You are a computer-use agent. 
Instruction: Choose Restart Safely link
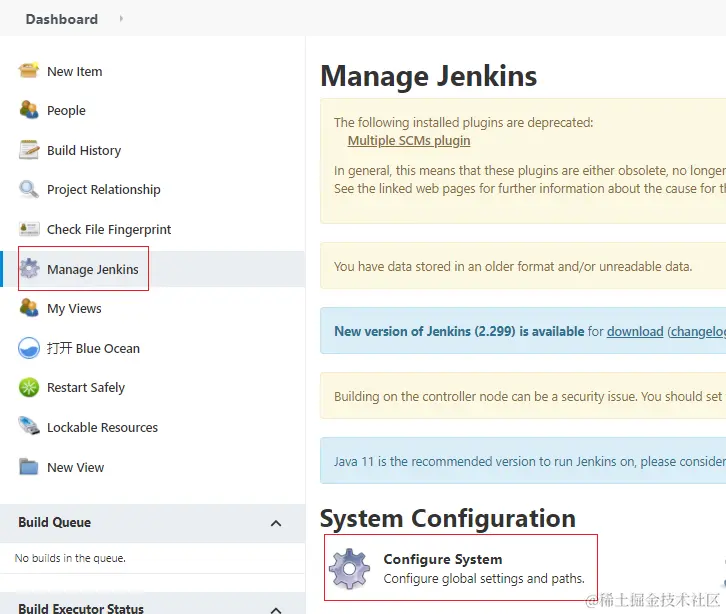click(86, 388)
